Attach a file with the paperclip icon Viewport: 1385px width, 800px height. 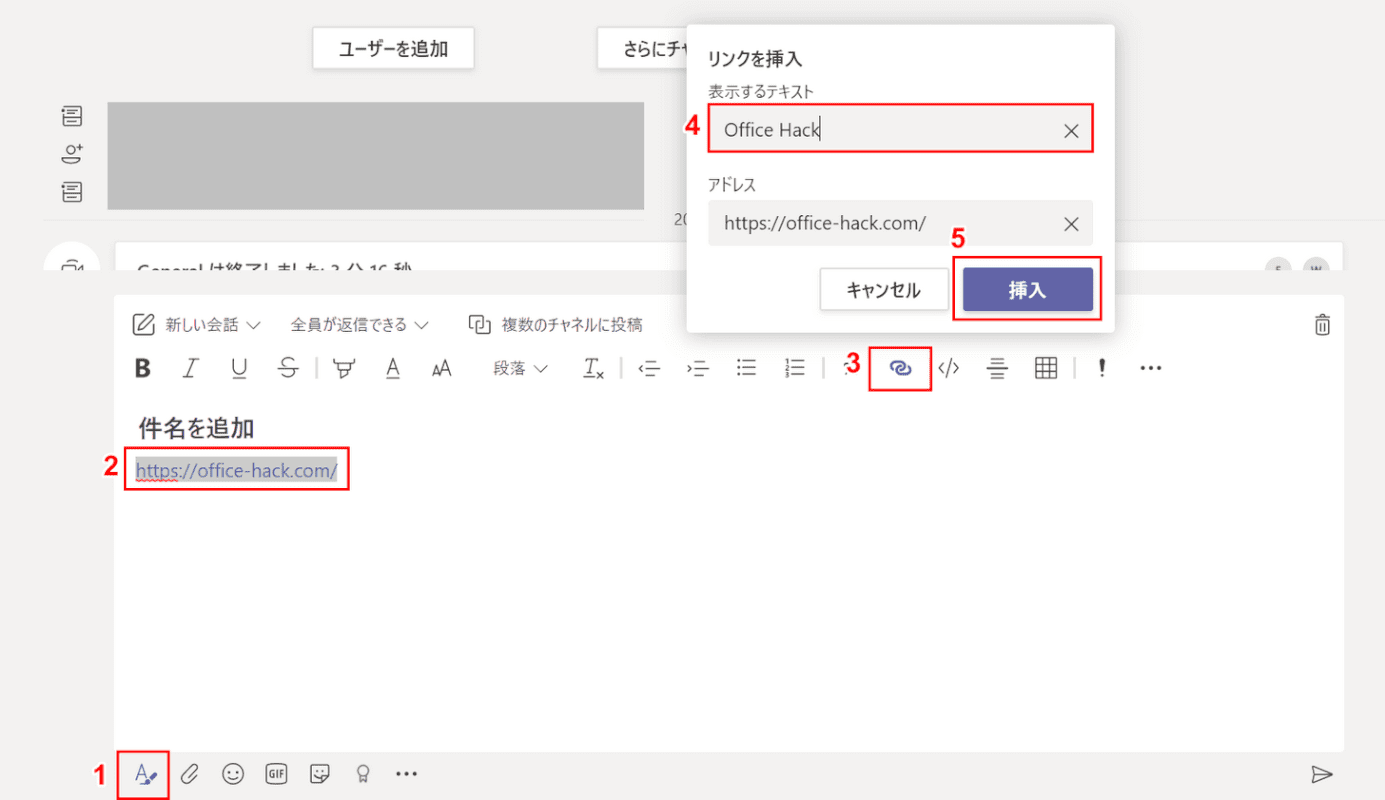pyautogui.click(x=190, y=774)
